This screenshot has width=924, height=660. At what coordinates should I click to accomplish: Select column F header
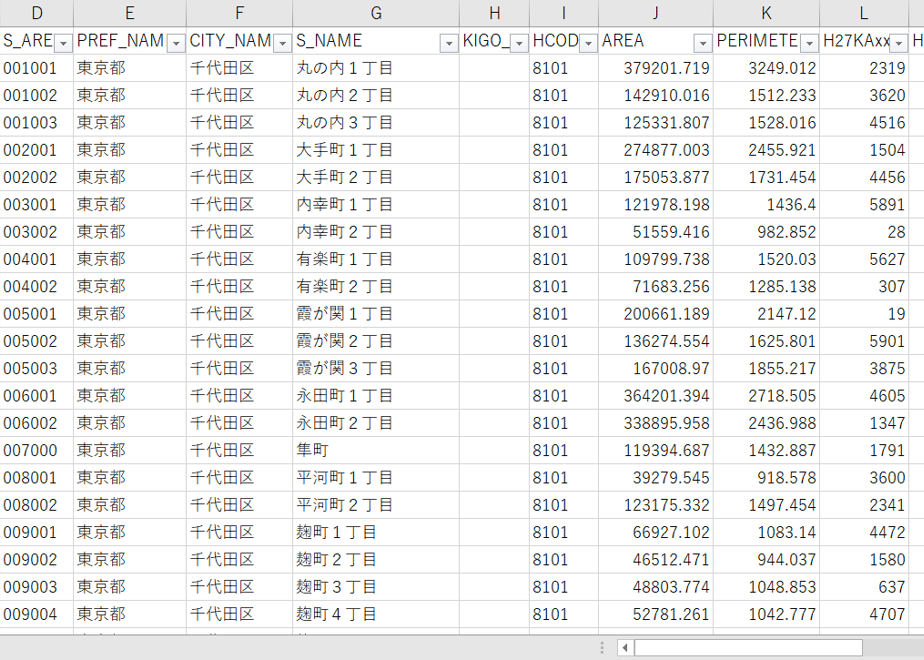[x=239, y=13]
